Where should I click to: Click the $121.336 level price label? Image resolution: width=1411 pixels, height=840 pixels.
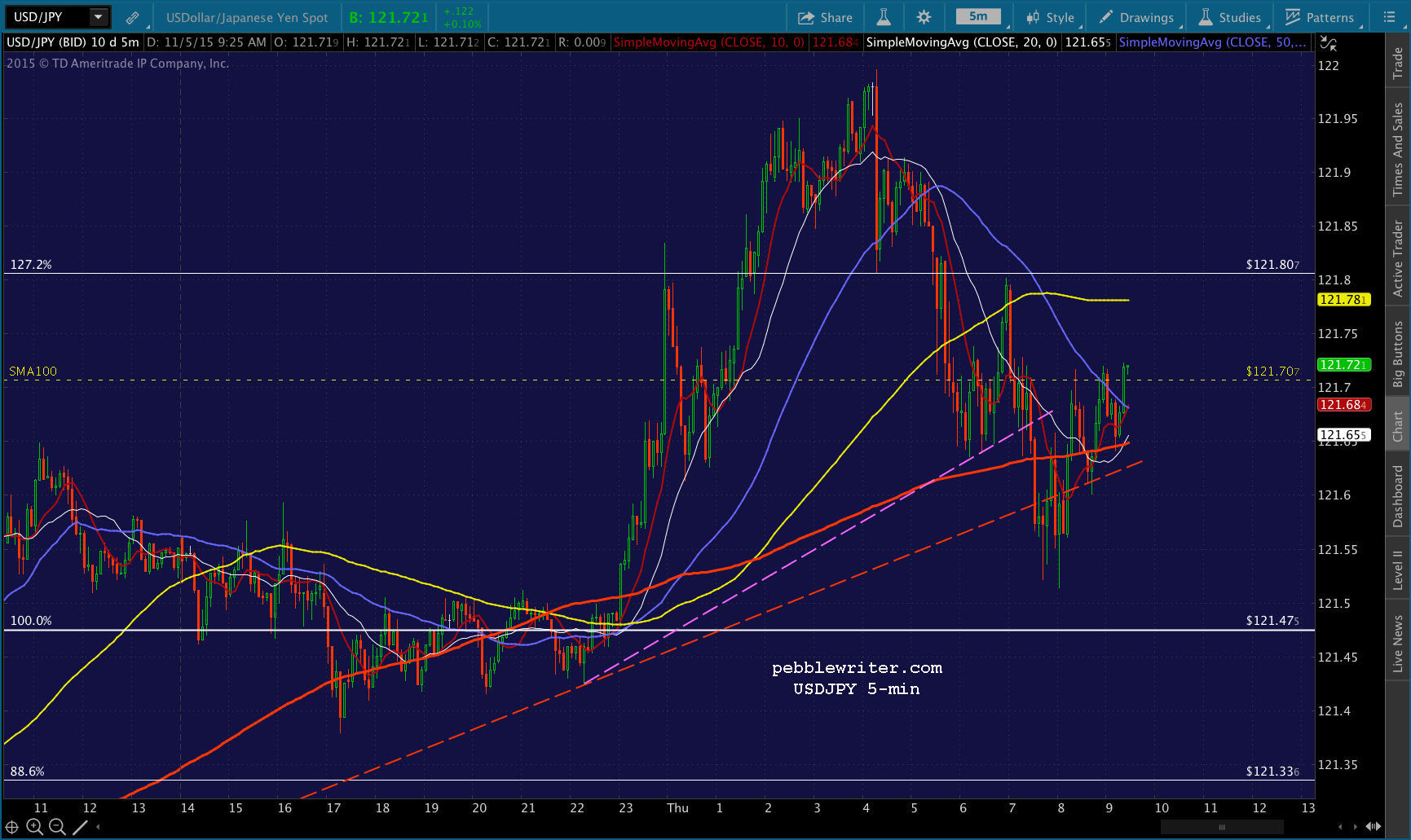point(1272,772)
